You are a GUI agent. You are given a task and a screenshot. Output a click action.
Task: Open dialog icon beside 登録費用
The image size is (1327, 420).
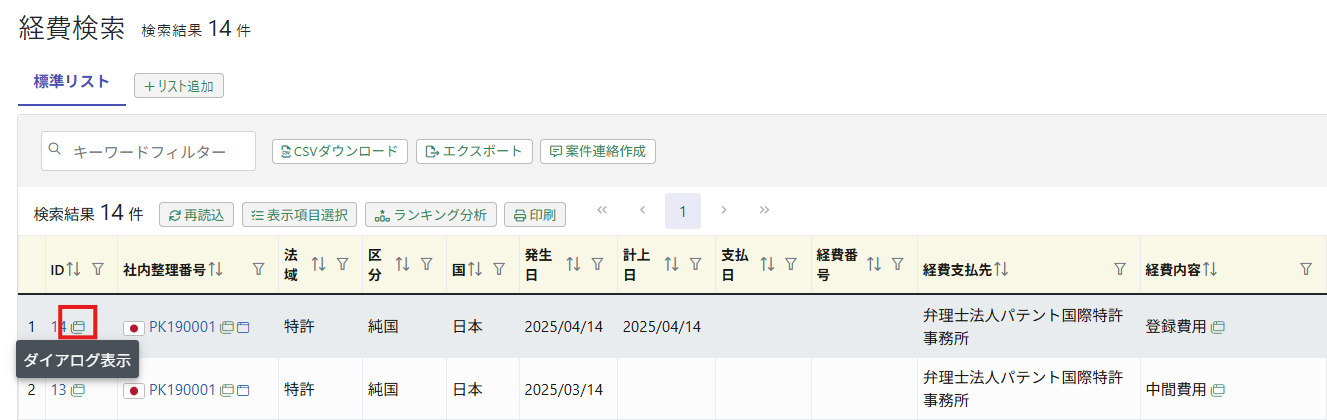click(x=1219, y=327)
